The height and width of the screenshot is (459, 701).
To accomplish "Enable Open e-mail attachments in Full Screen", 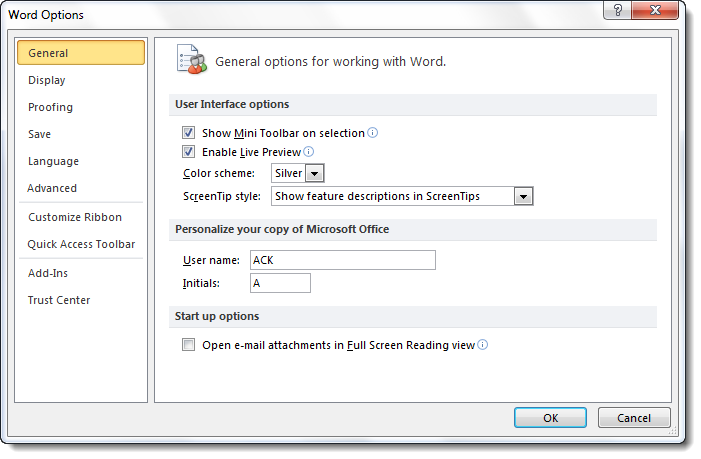I will (x=188, y=345).
